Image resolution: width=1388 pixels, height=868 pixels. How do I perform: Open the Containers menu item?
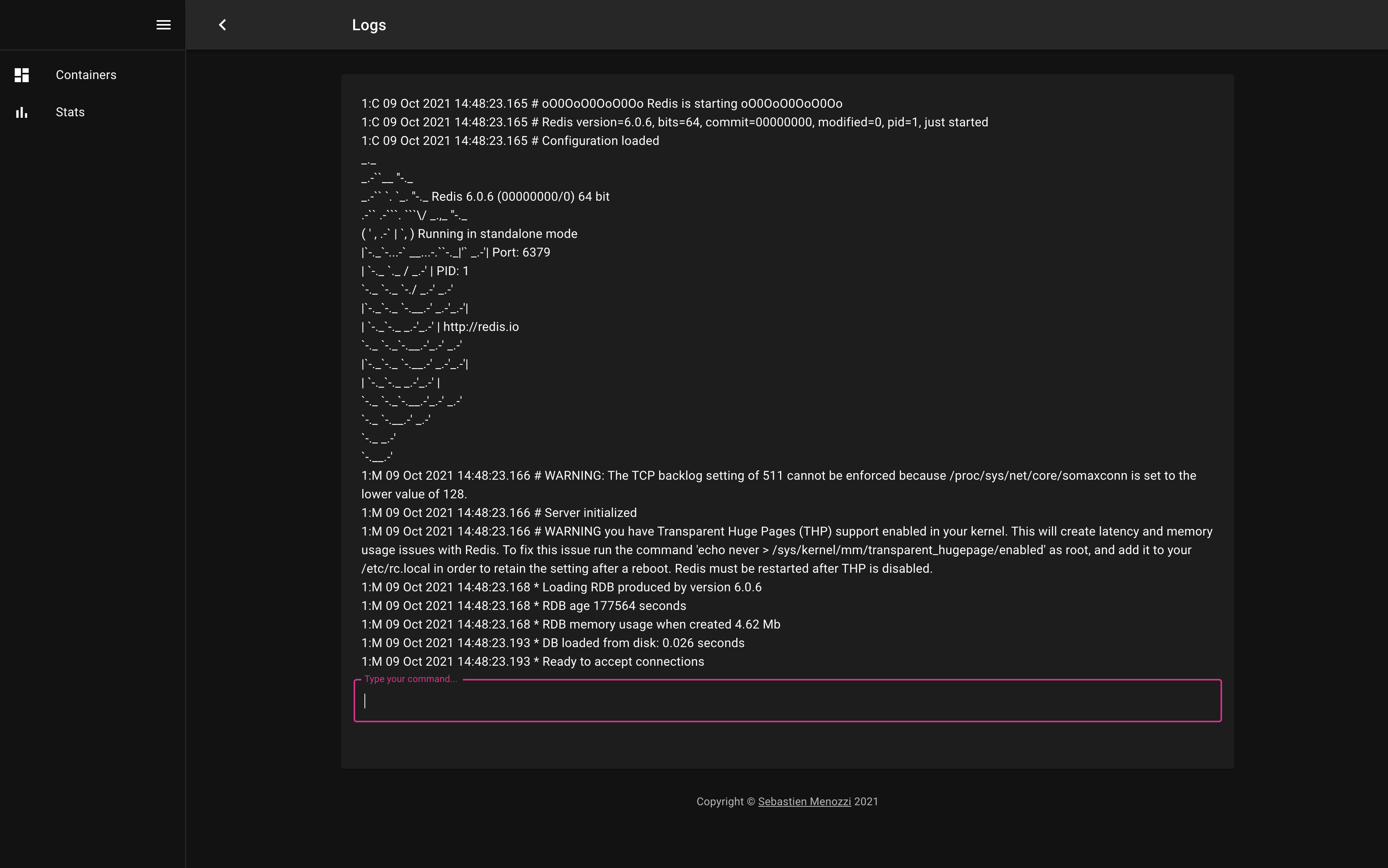(x=86, y=75)
